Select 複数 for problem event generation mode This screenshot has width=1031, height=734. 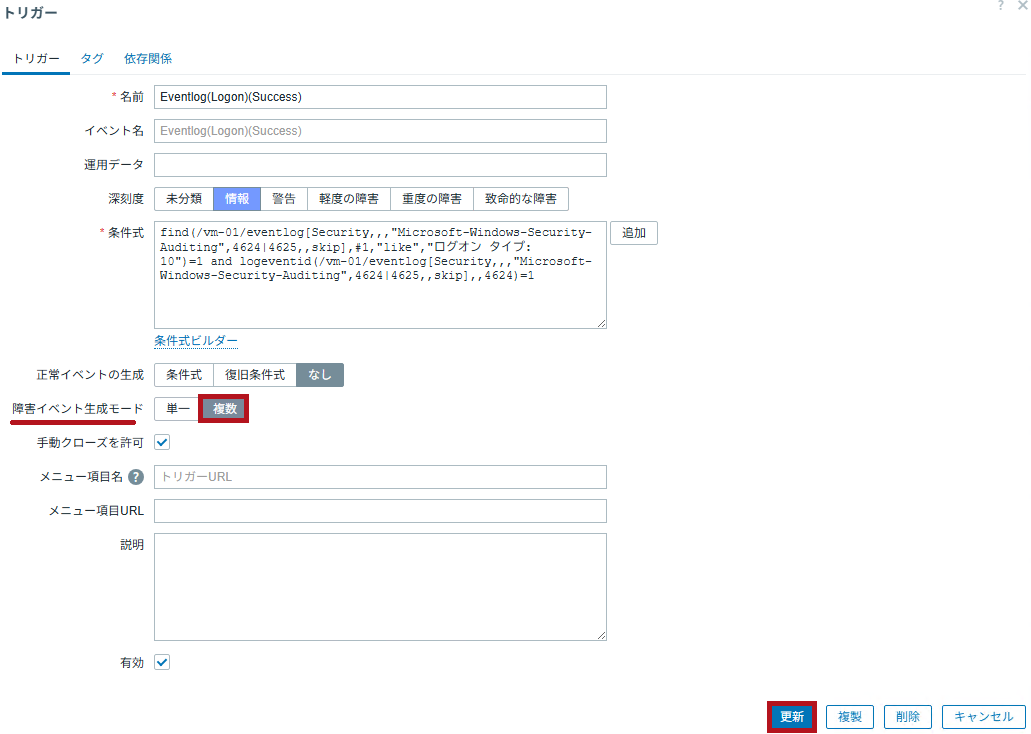[x=225, y=408]
